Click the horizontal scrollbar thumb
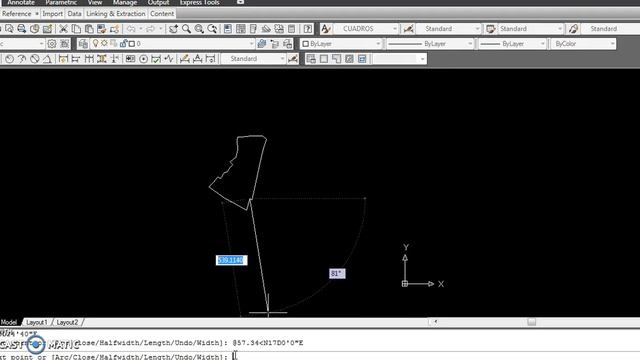Viewport: 640px width, 360px height. click(x=531, y=322)
